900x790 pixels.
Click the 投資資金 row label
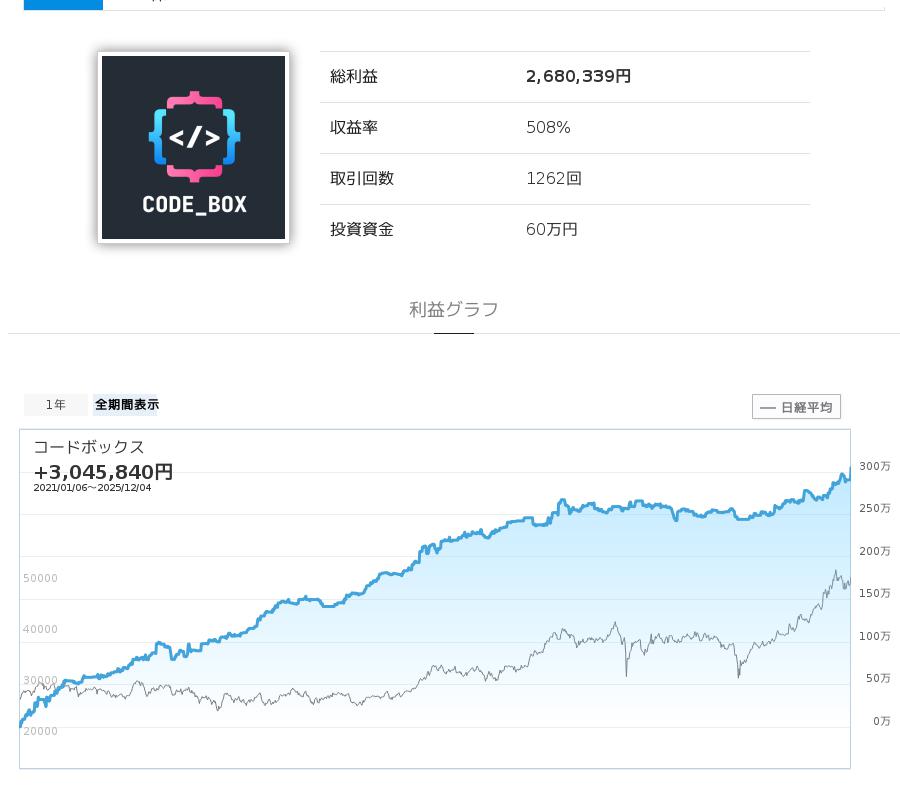[362, 230]
